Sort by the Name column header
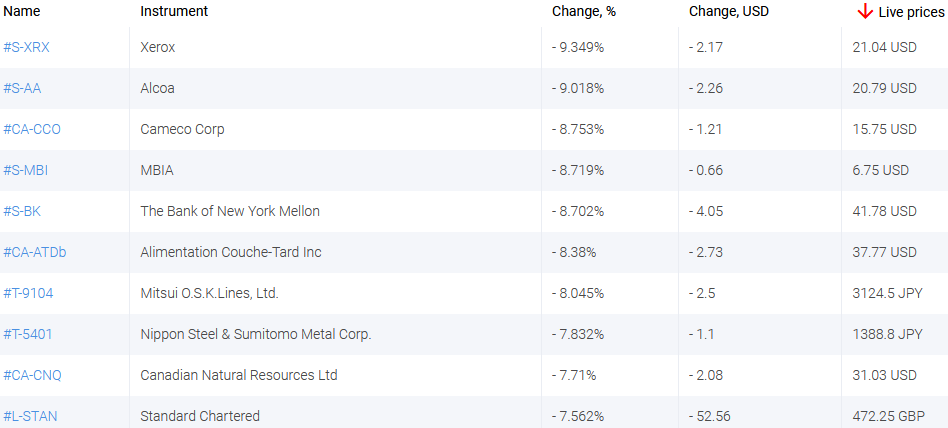This screenshot has width=948, height=428. click(22, 11)
